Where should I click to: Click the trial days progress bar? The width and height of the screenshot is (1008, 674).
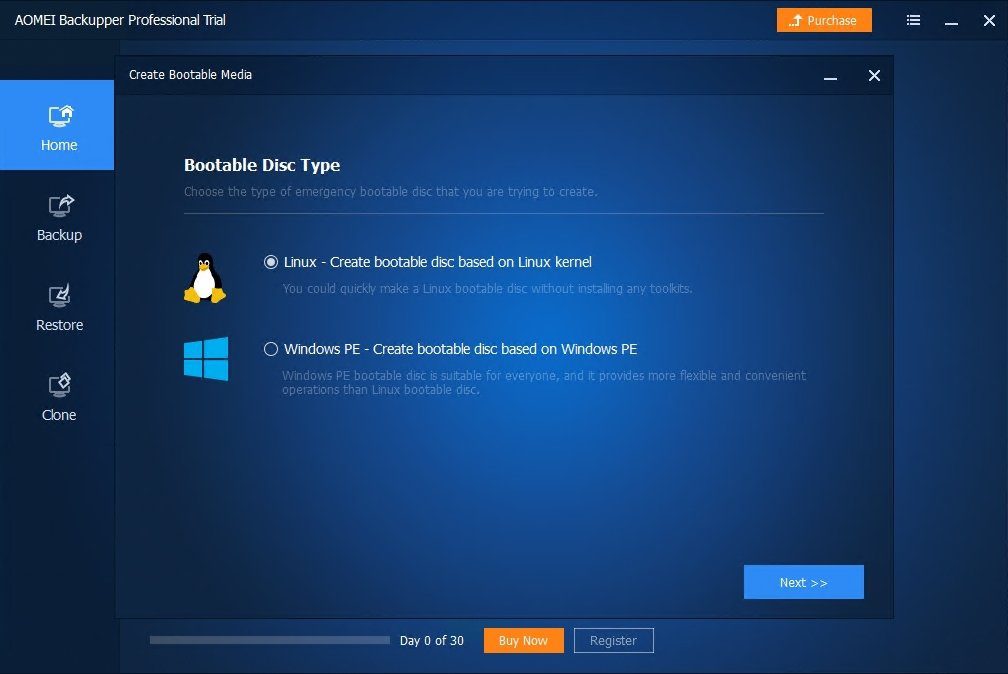[x=270, y=640]
